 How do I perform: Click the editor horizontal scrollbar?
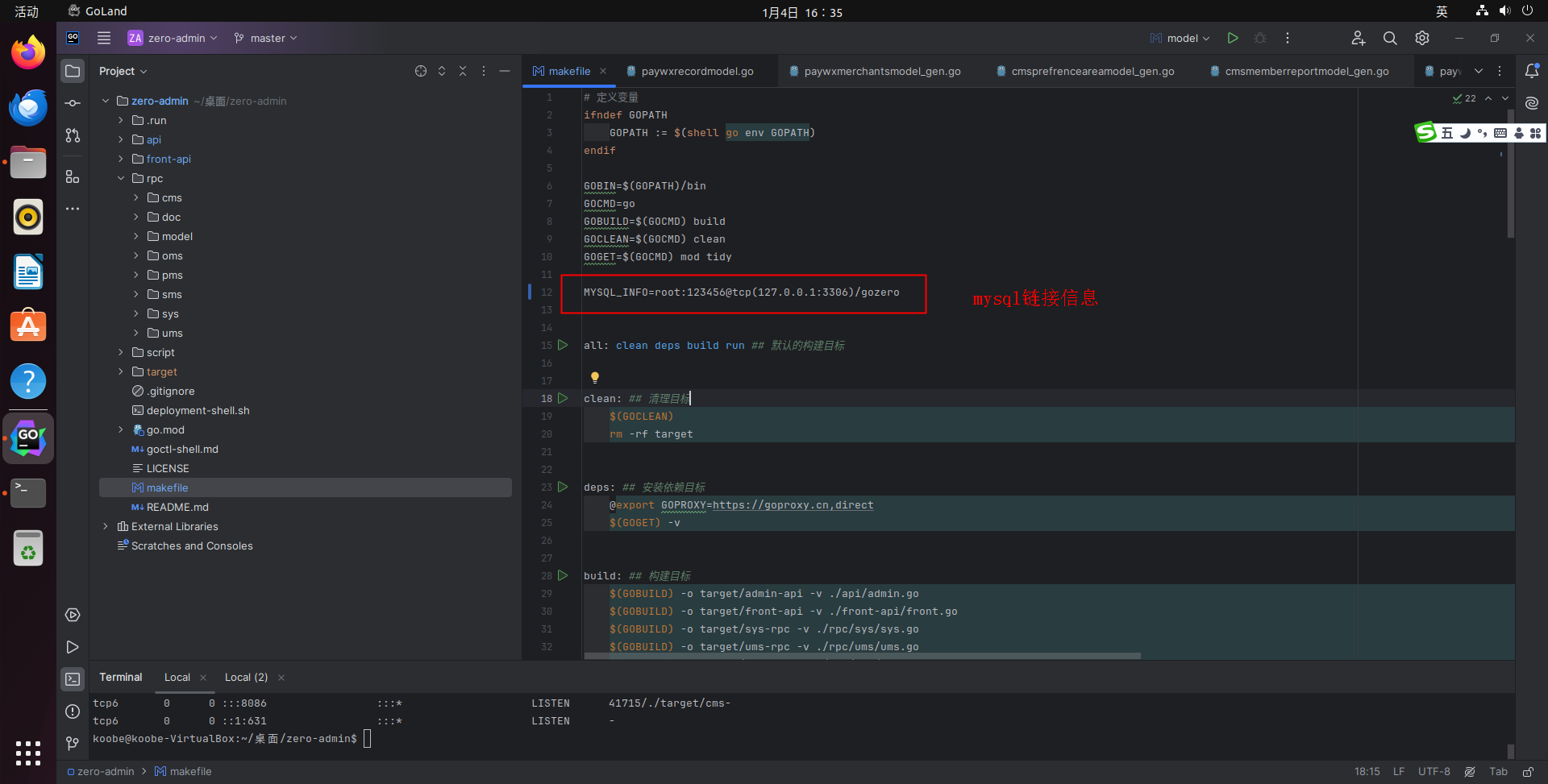tap(862, 656)
